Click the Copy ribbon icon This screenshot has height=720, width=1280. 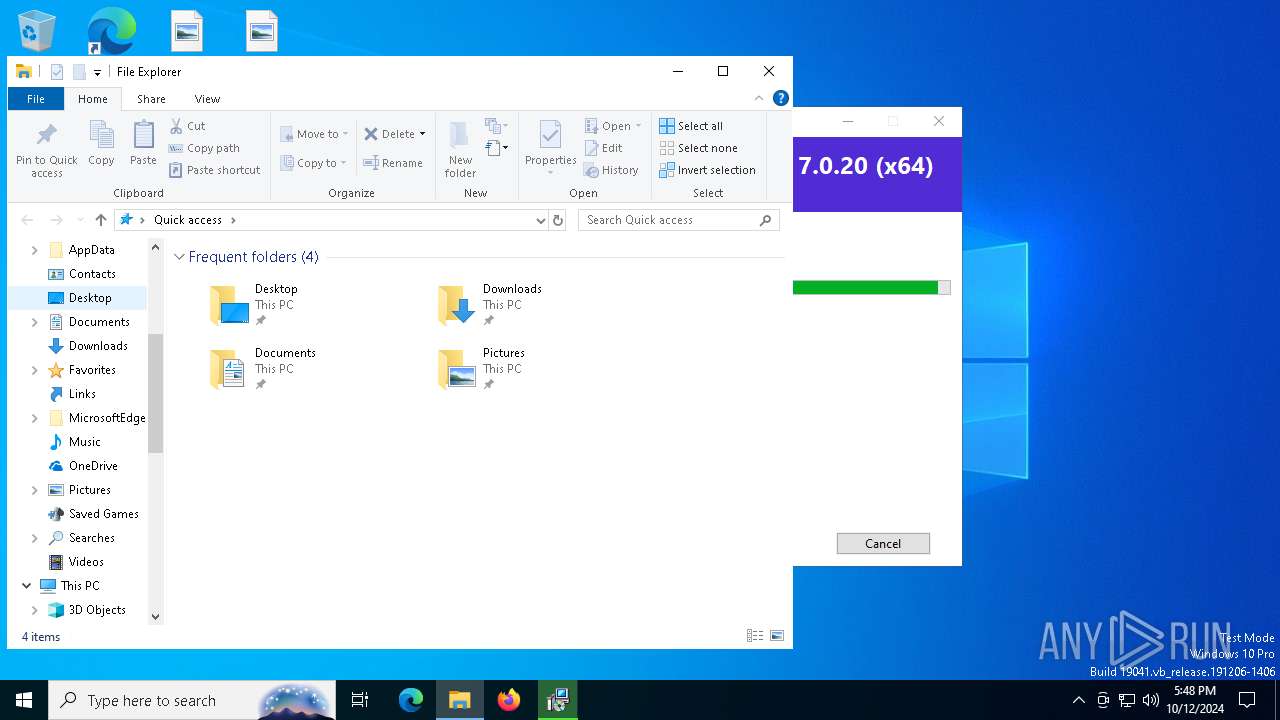[101, 143]
